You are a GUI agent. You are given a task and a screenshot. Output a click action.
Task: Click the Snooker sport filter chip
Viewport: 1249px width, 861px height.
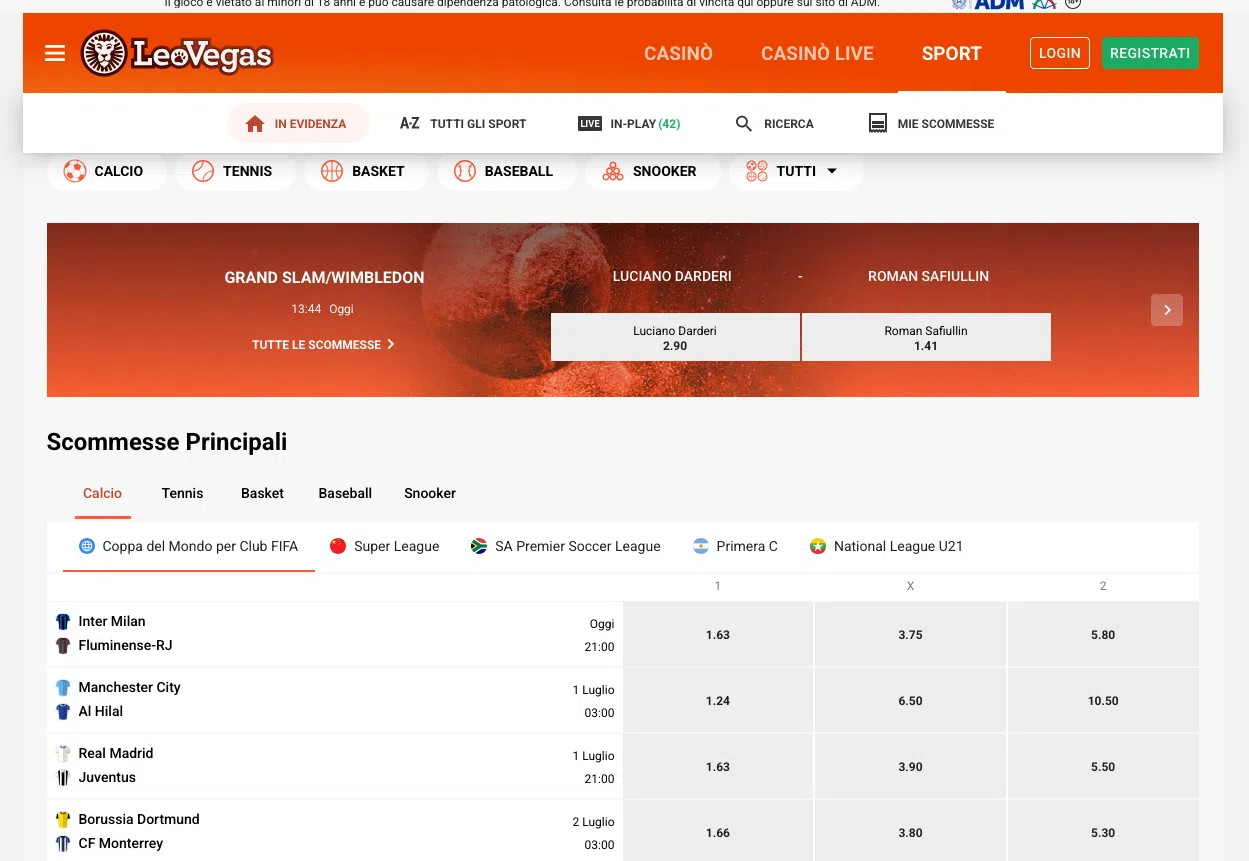pos(652,171)
